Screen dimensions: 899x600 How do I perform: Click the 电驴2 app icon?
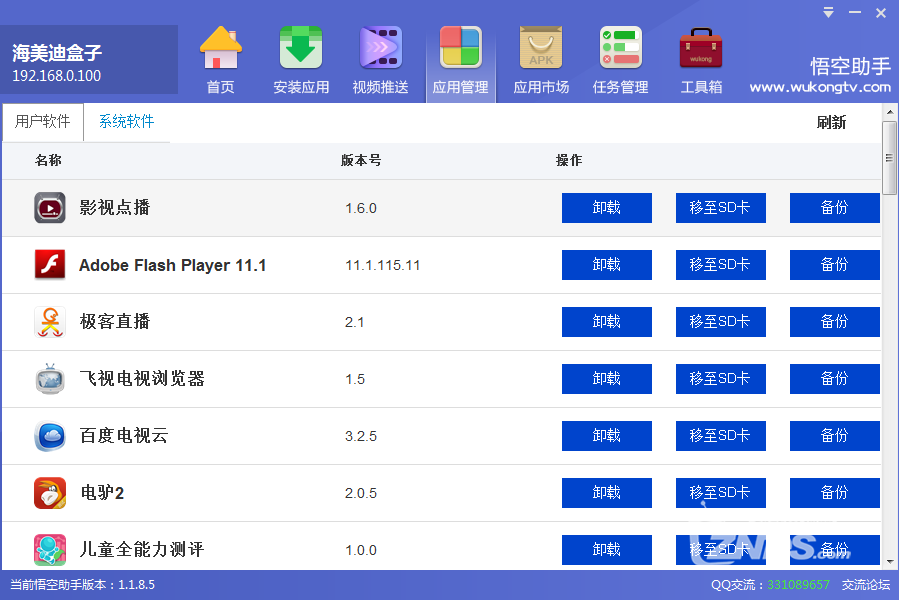tap(50, 493)
